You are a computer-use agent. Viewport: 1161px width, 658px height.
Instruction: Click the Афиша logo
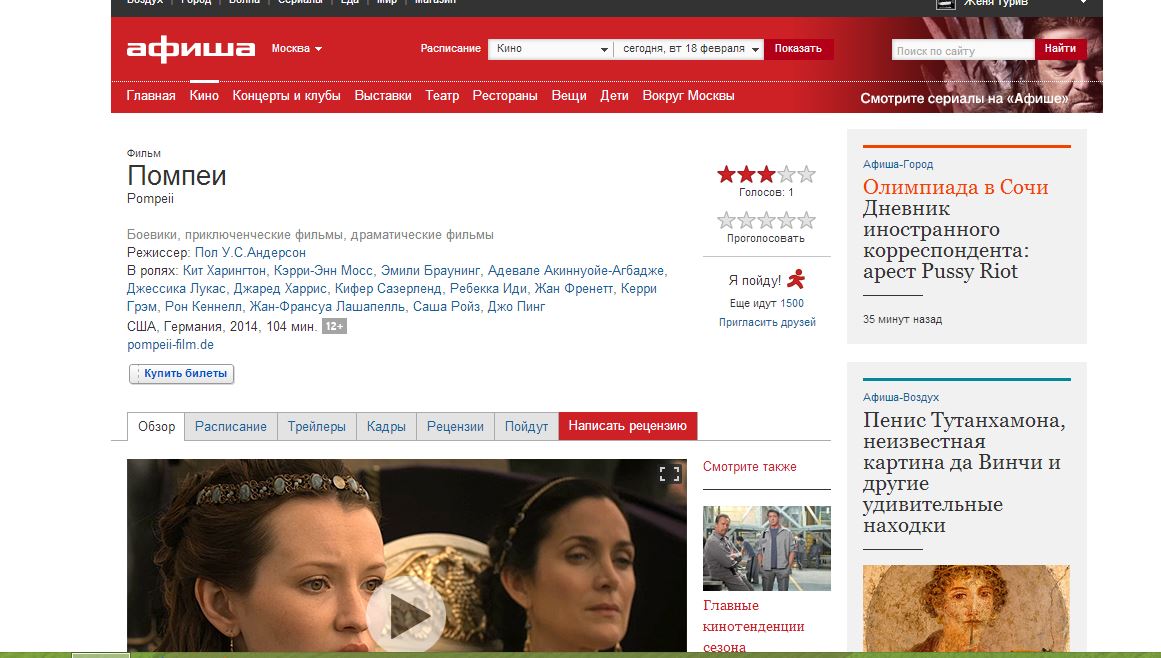point(191,49)
